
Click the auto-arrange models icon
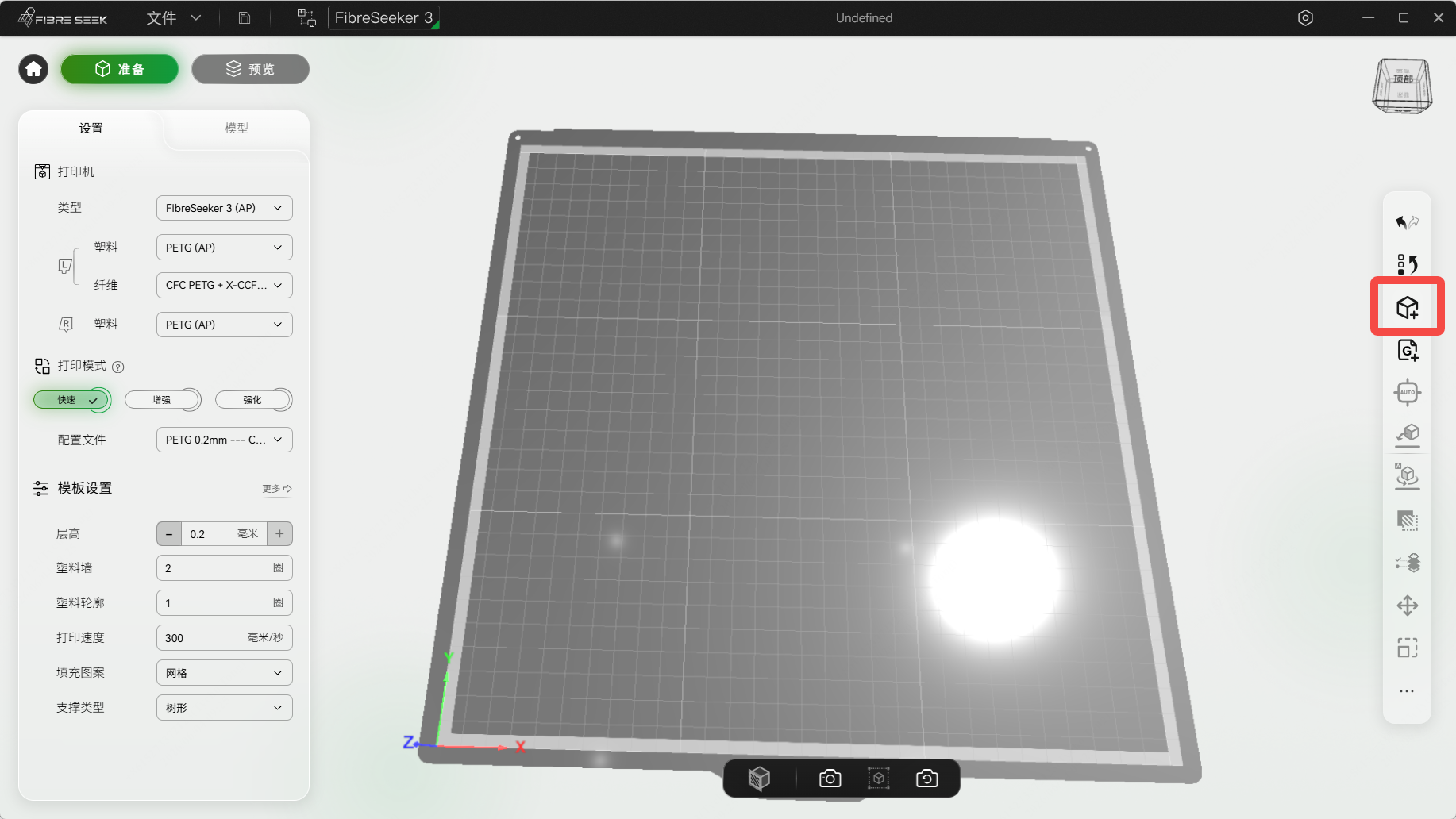point(1407,476)
